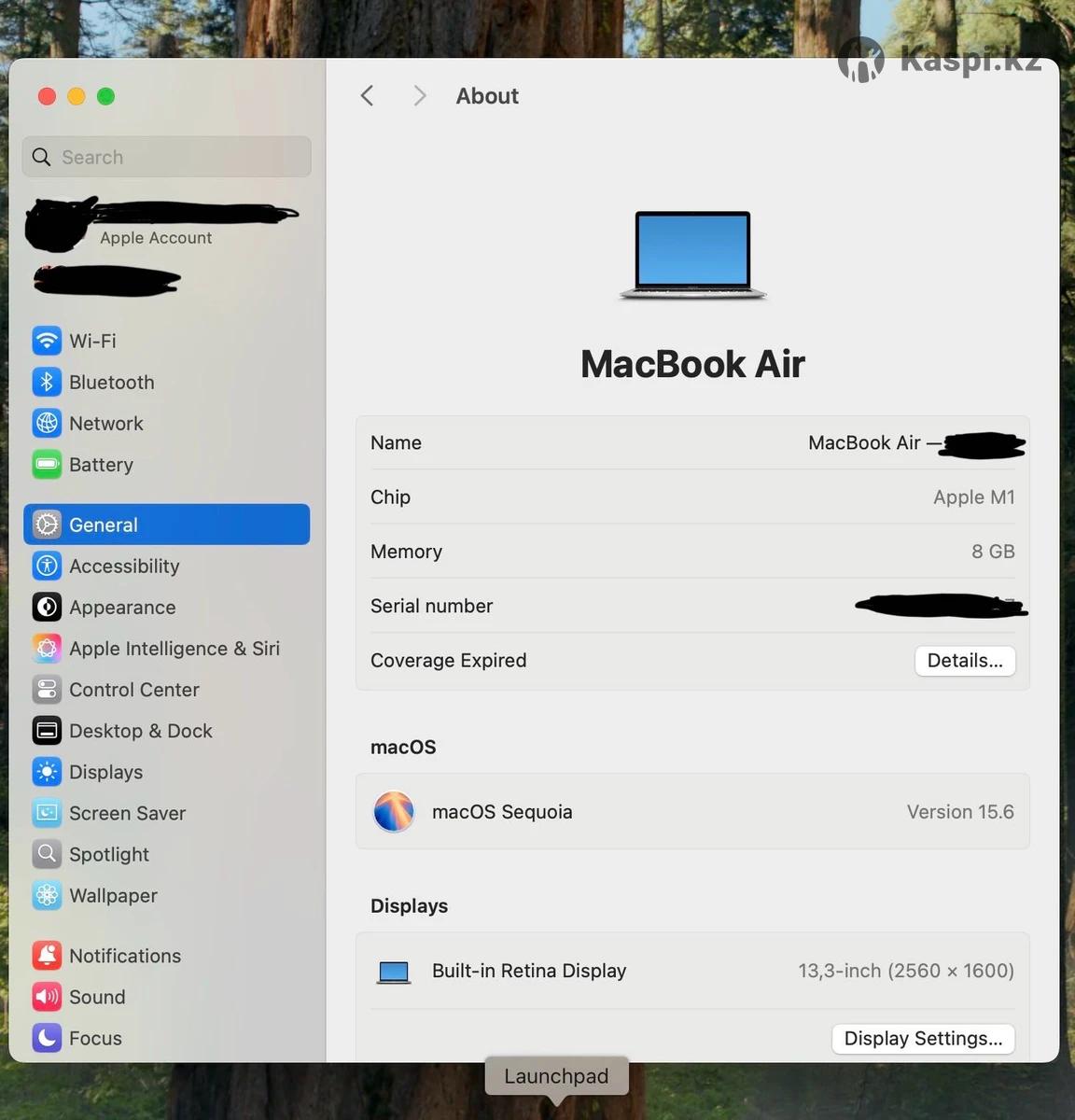Click the Bluetooth icon in sidebar
1075x1120 pixels.
47,382
